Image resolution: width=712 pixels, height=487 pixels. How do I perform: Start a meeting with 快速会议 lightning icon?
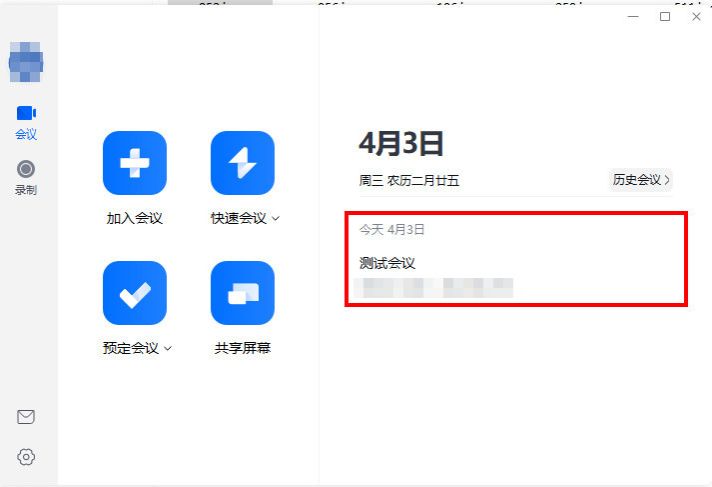(x=242, y=163)
